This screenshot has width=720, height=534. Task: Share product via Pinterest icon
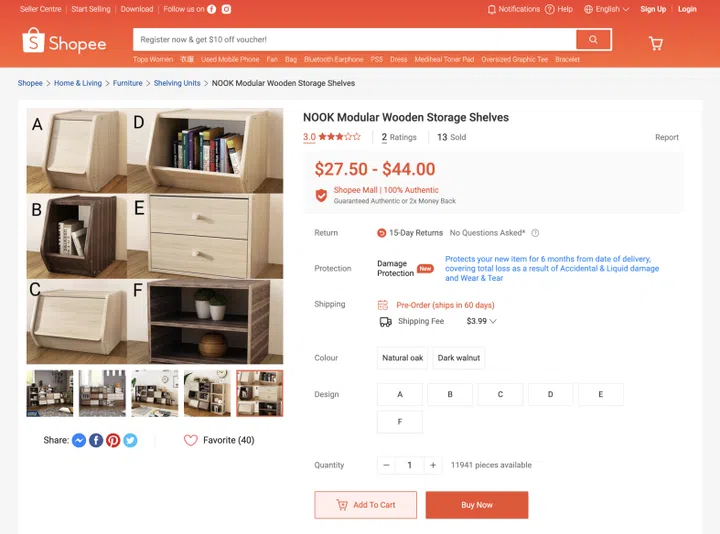coord(113,440)
